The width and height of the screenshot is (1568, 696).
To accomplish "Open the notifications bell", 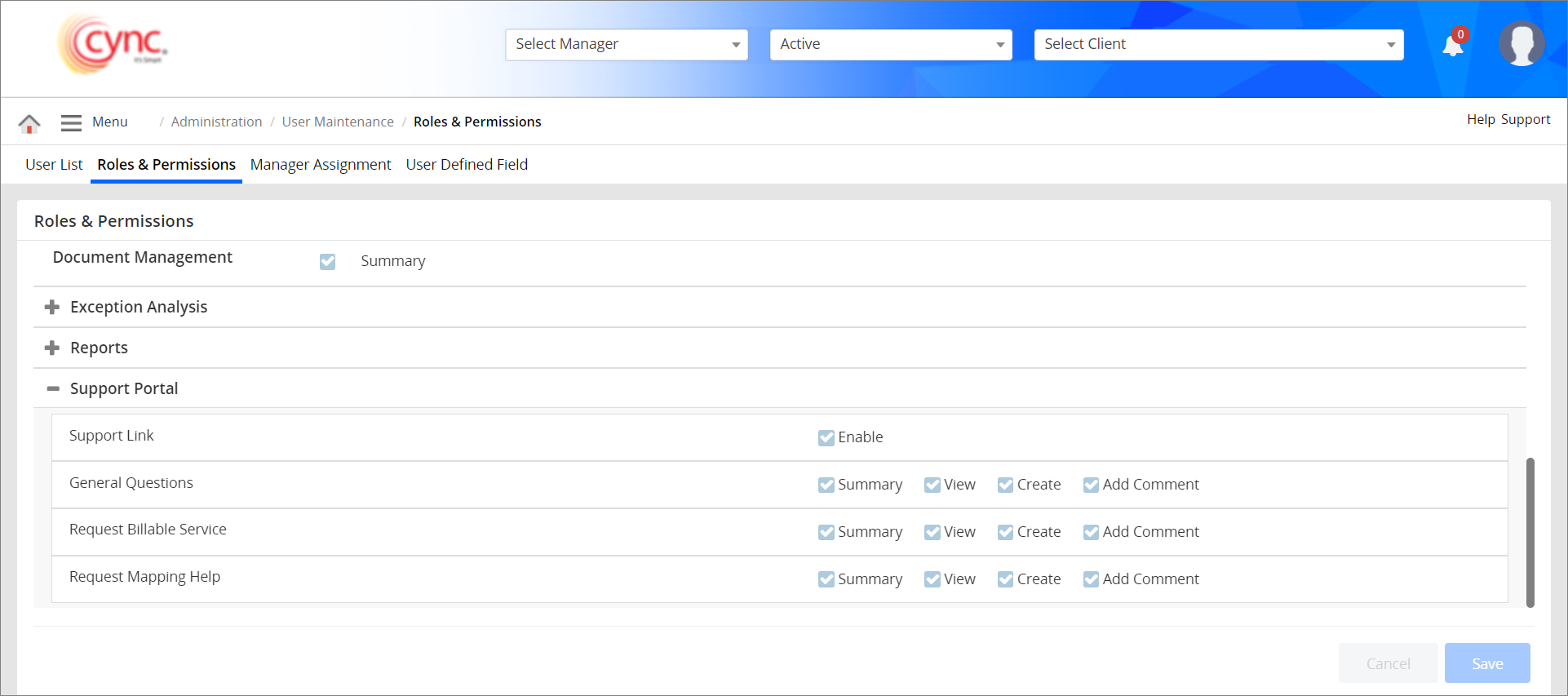I will [x=1453, y=45].
